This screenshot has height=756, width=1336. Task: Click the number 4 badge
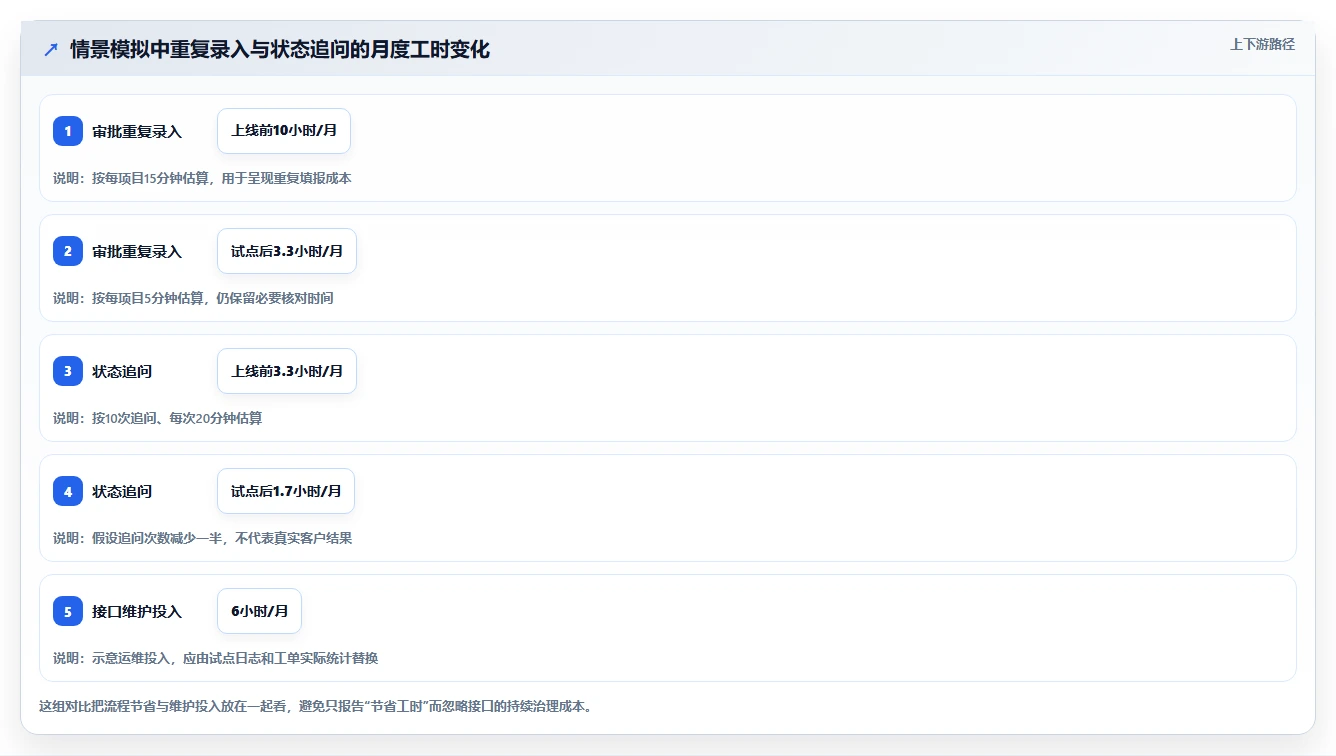pyautogui.click(x=68, y=491)
